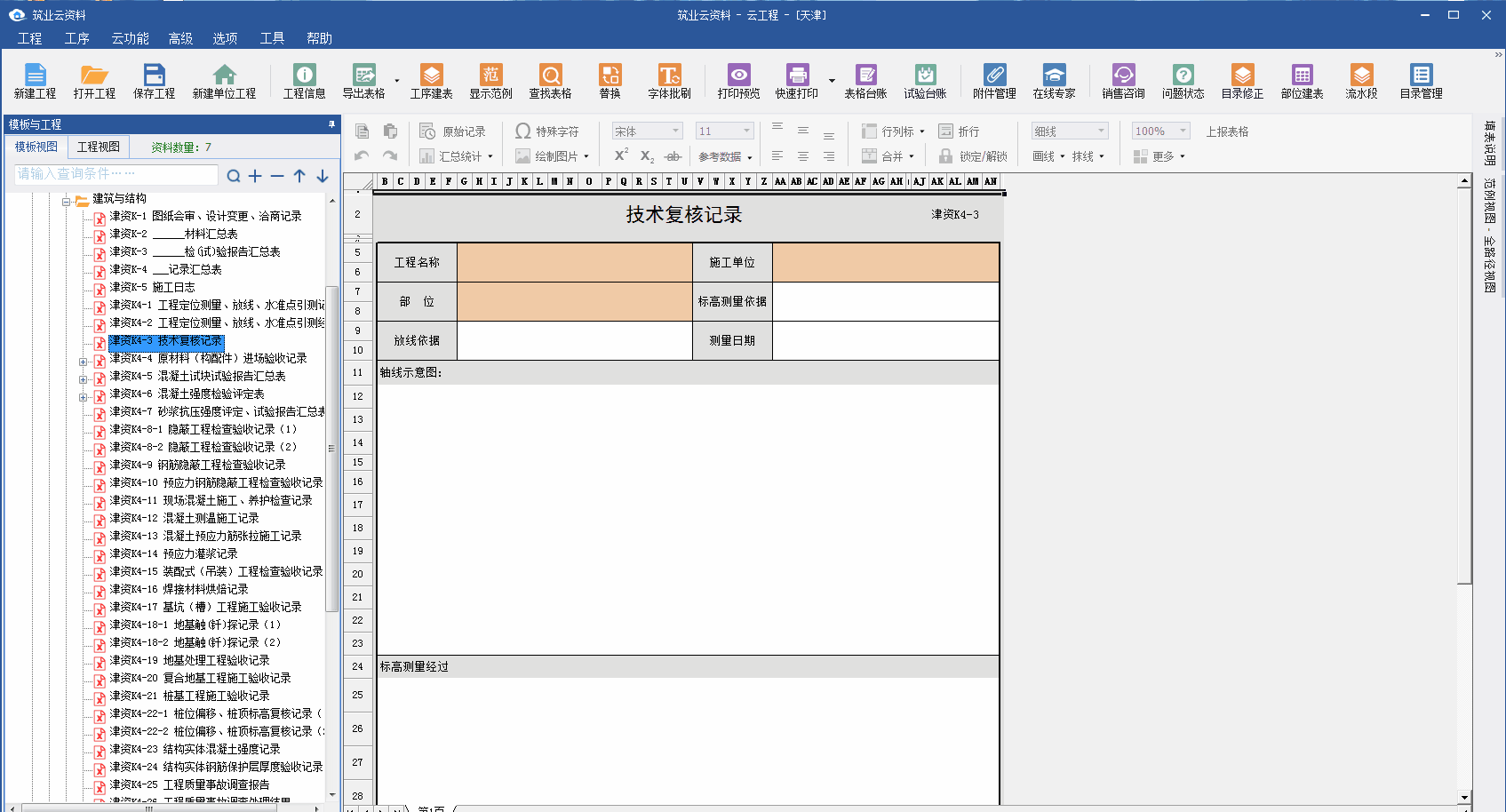Toggle the 锁定/解锁 (Lock/Unlock) button
Screen dimensions: 1506x812
(973, 156)
